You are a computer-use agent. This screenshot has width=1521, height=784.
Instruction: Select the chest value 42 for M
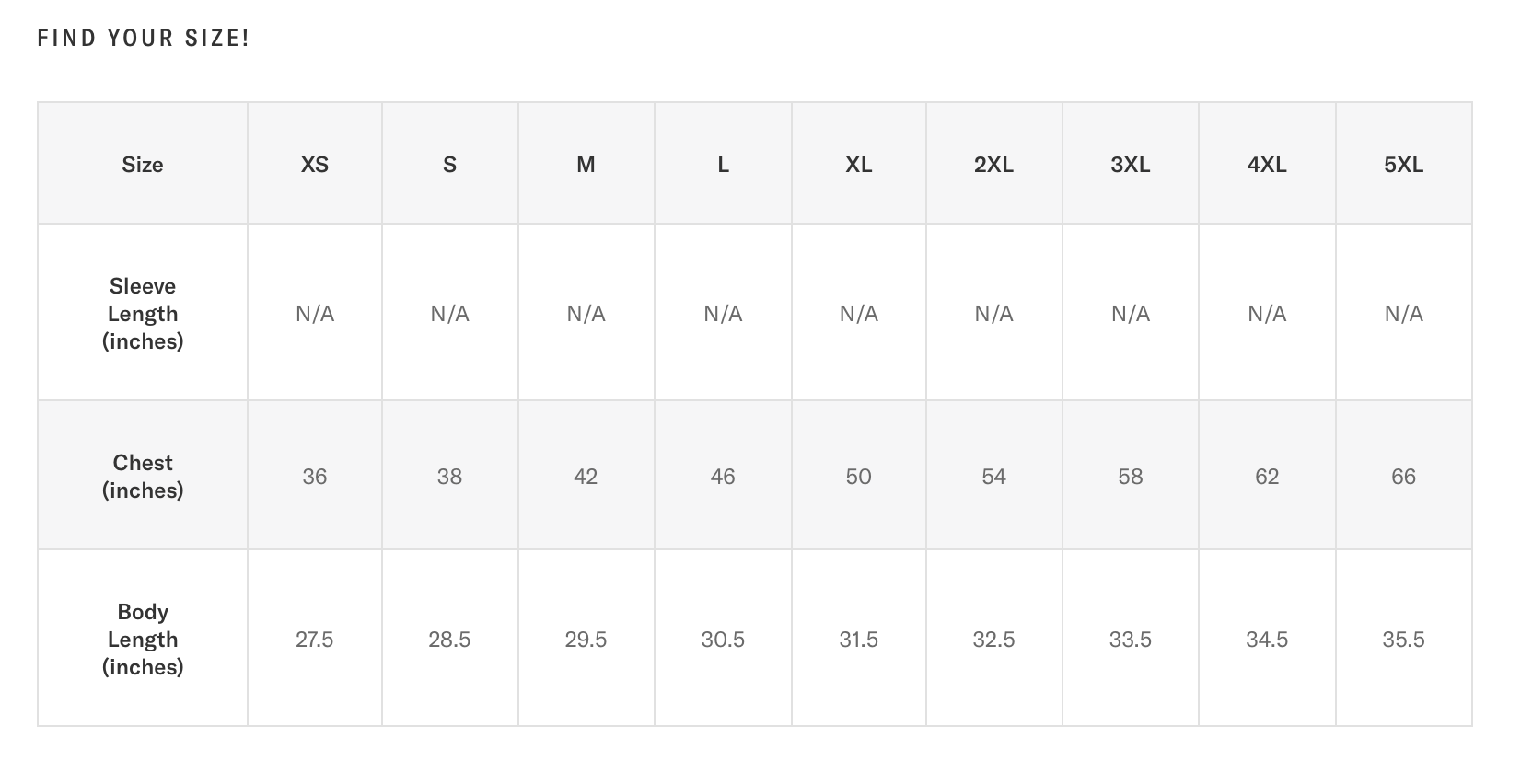tap(586, 476)
